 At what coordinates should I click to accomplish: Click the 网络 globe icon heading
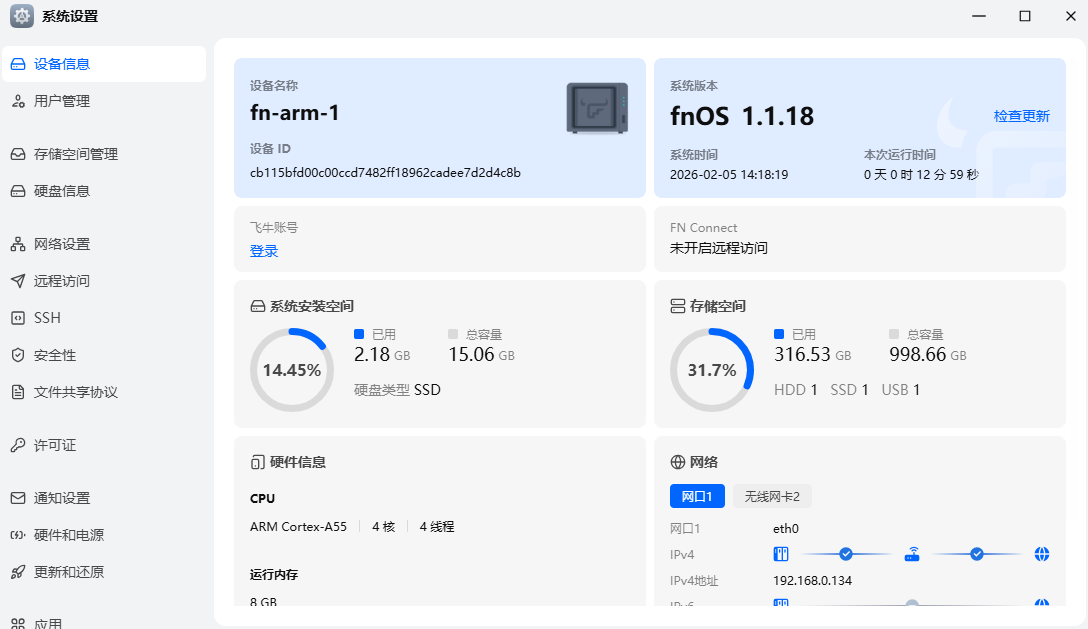[677, 462]
